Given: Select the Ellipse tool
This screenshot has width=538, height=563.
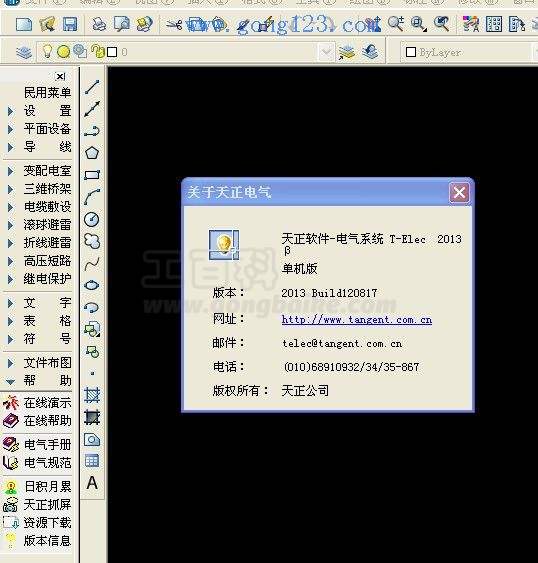Looking at the screenshot, I should [x=92, y=285].
